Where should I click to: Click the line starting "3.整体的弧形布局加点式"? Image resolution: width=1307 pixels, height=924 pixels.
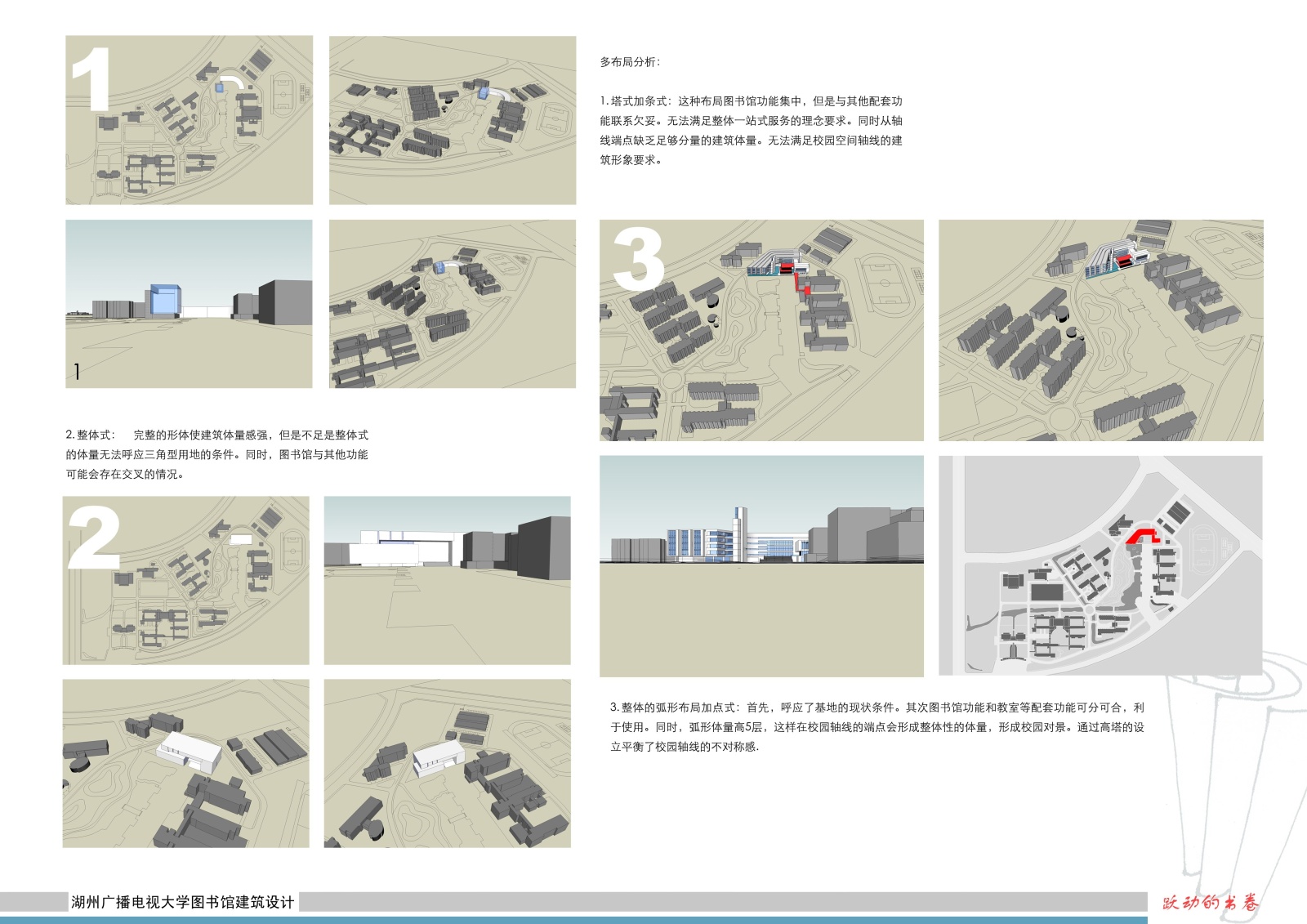(877, 708)
